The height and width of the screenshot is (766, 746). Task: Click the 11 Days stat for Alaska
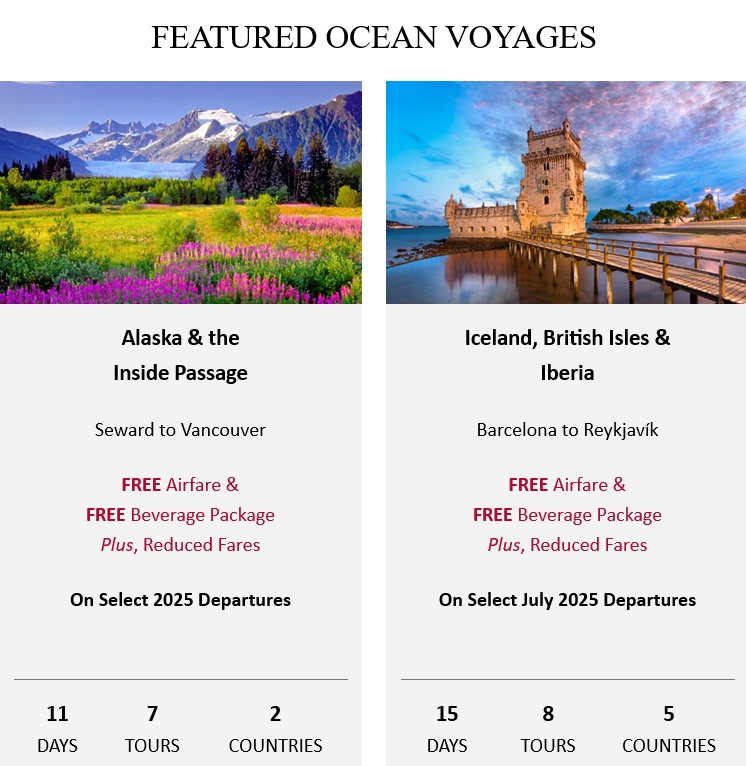(x=57, y=728)
